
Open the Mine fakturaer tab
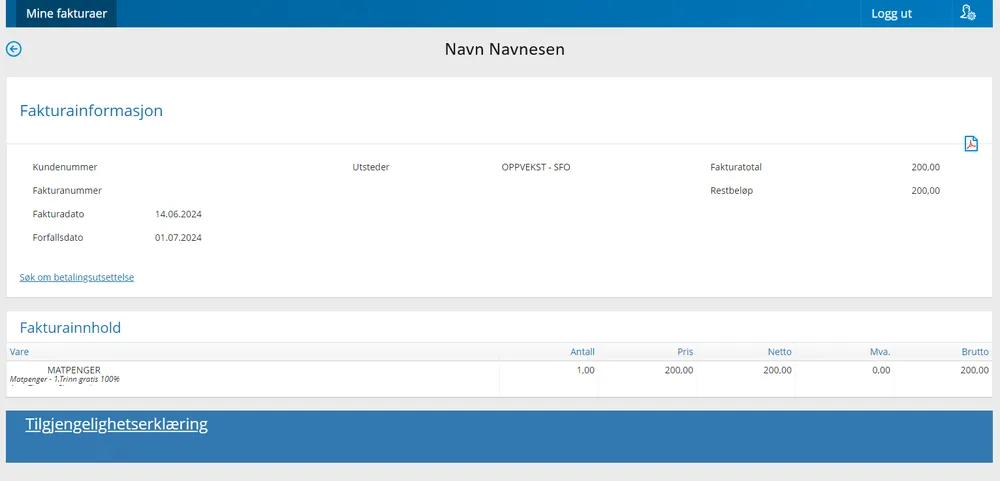tap(66, 13)
